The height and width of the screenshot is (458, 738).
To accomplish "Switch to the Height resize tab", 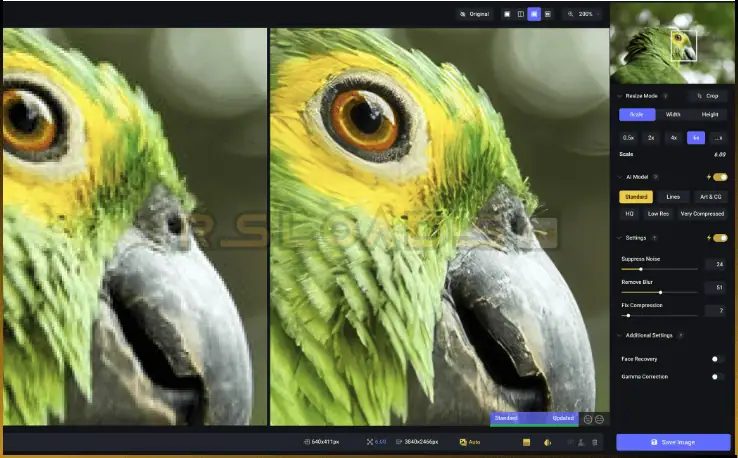I will (709, 114).
